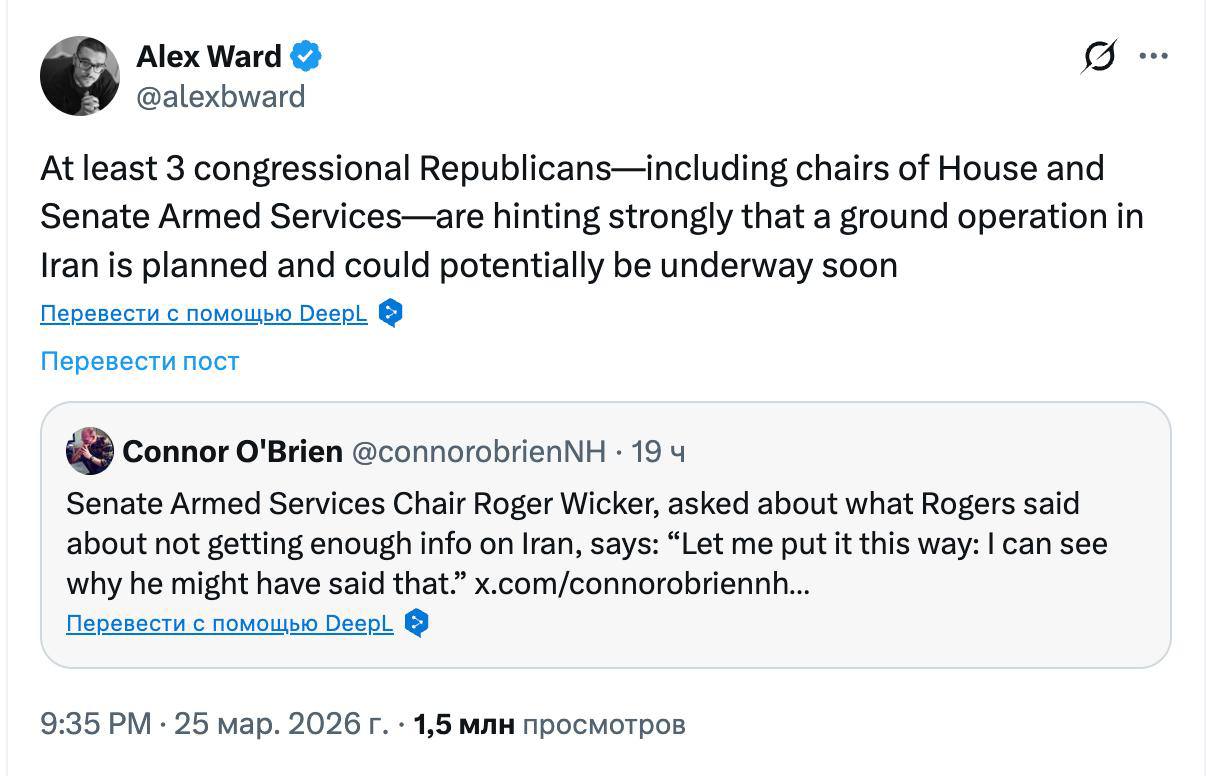
Task: Click the Alex Ward display name
Action: (x=209, y=57)
